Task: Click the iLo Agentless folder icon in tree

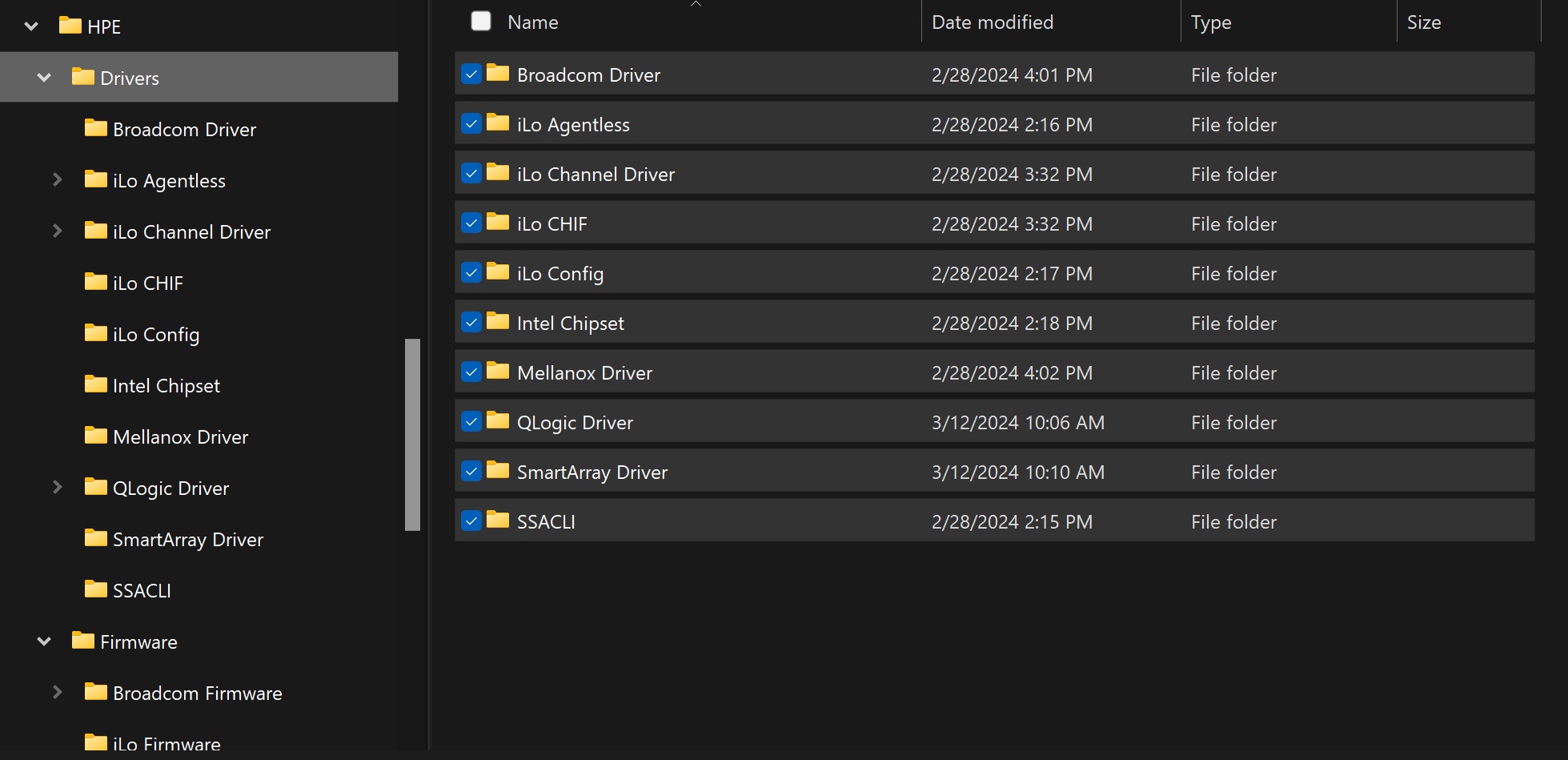Action: pos(96,179)
